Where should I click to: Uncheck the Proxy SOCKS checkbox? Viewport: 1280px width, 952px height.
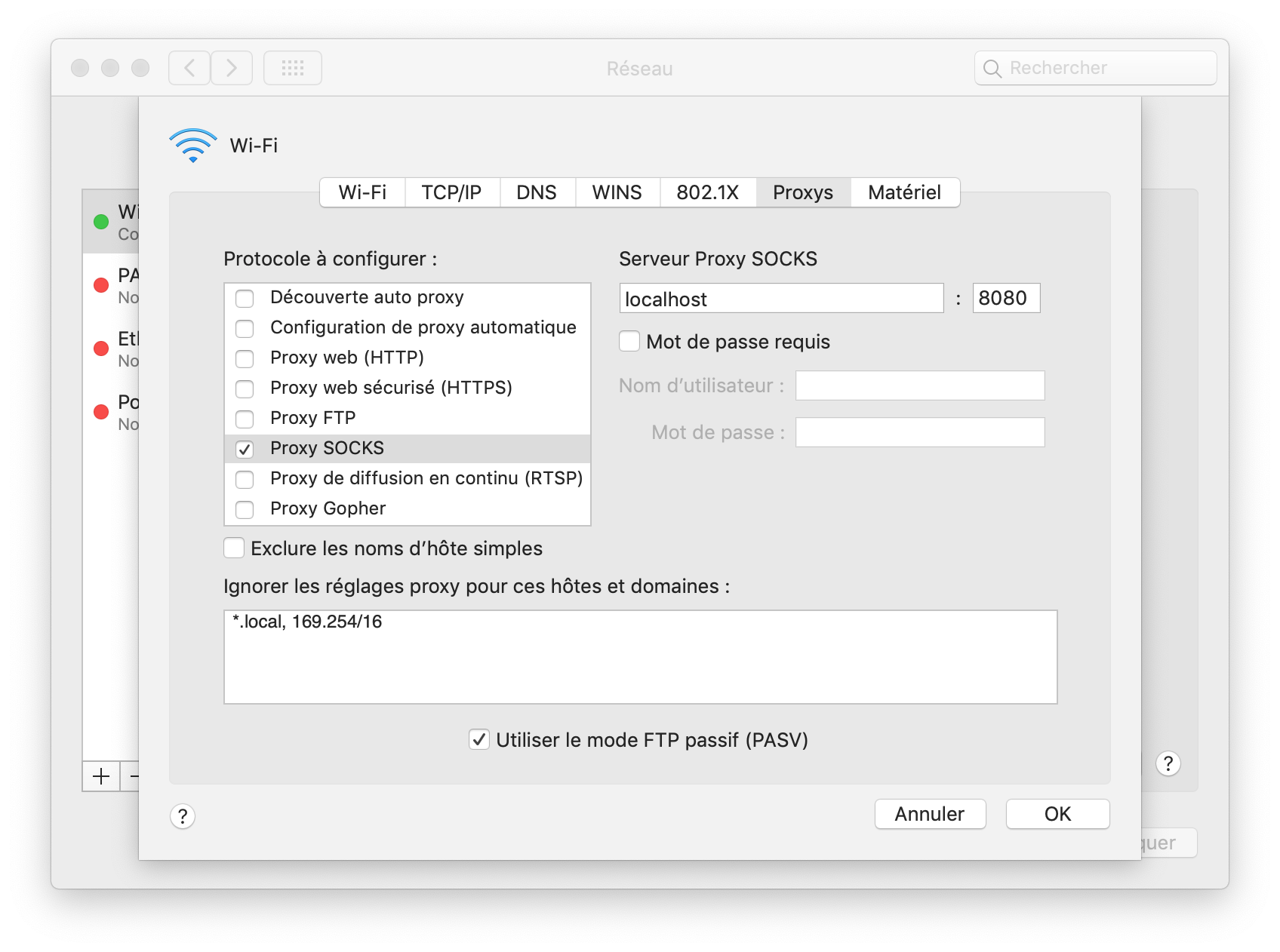(245, 450)
